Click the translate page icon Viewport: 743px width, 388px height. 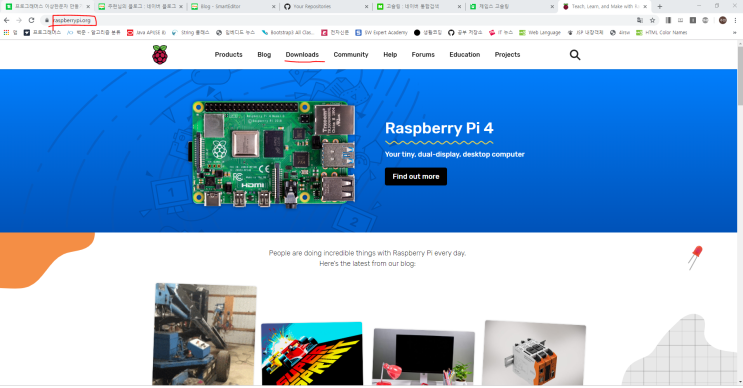[x=640, y=20]
